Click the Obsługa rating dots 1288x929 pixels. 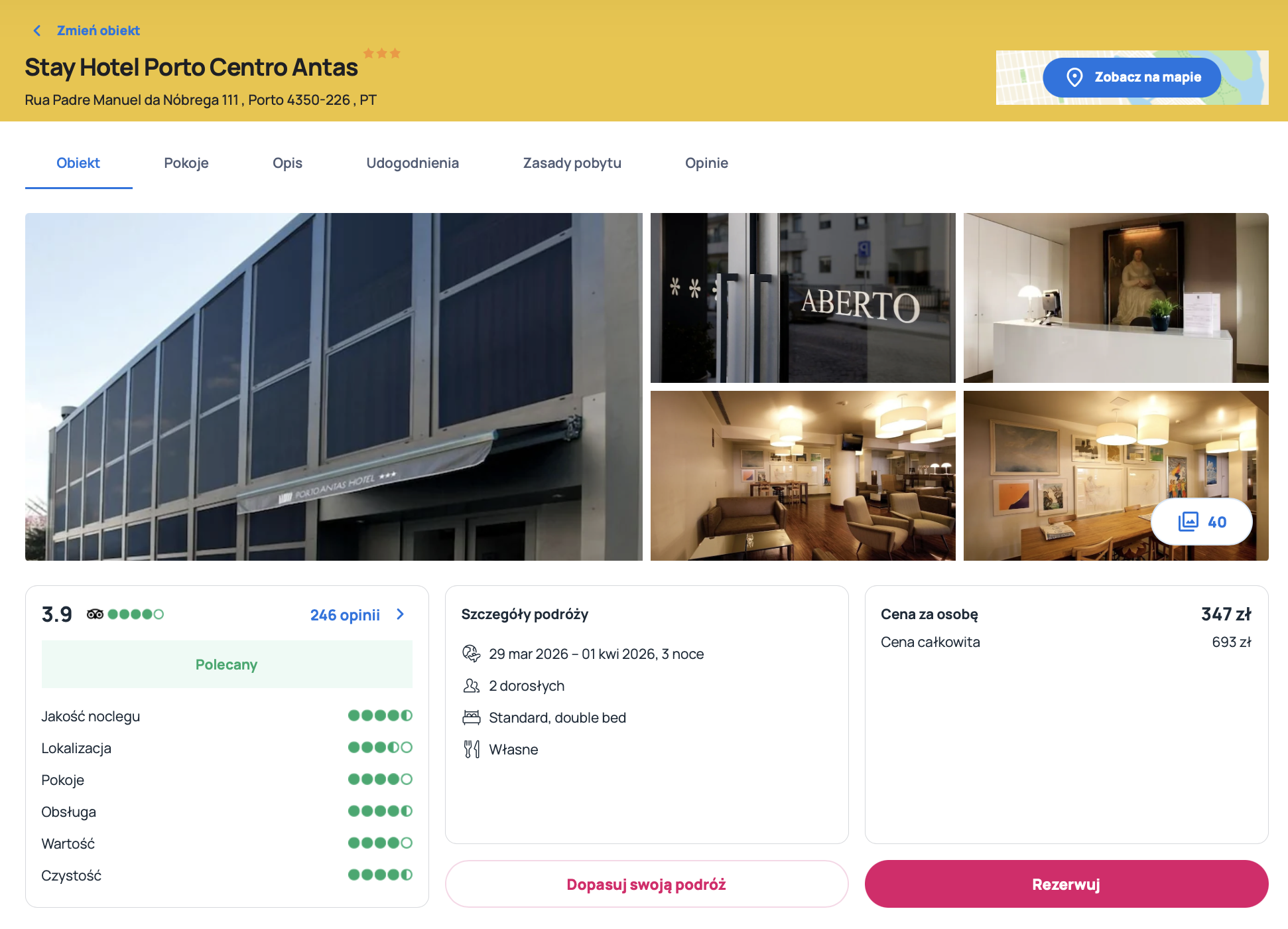[380, 811]
